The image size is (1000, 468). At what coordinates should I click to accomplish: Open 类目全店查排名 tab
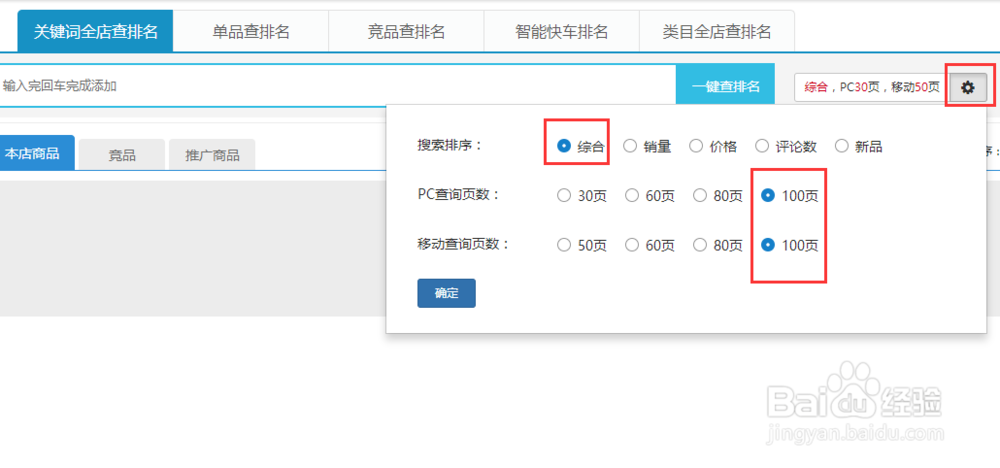(x=717, y=31)
